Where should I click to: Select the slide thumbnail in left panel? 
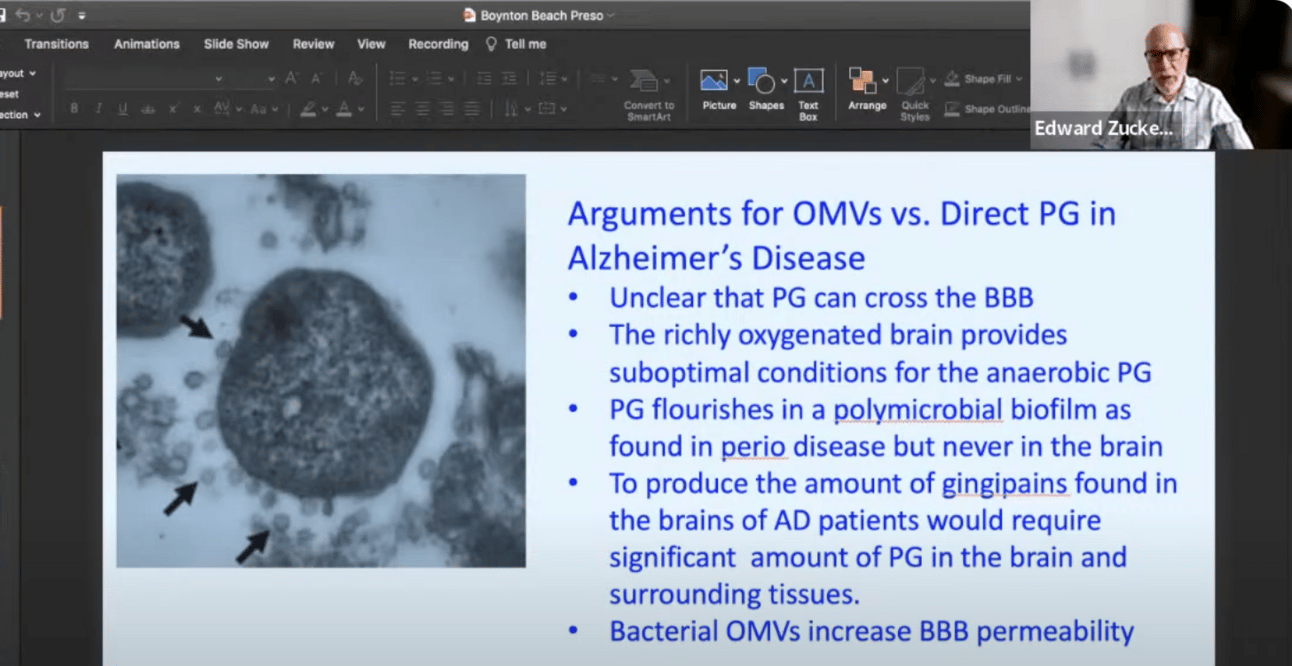click(x=1, y=262)
